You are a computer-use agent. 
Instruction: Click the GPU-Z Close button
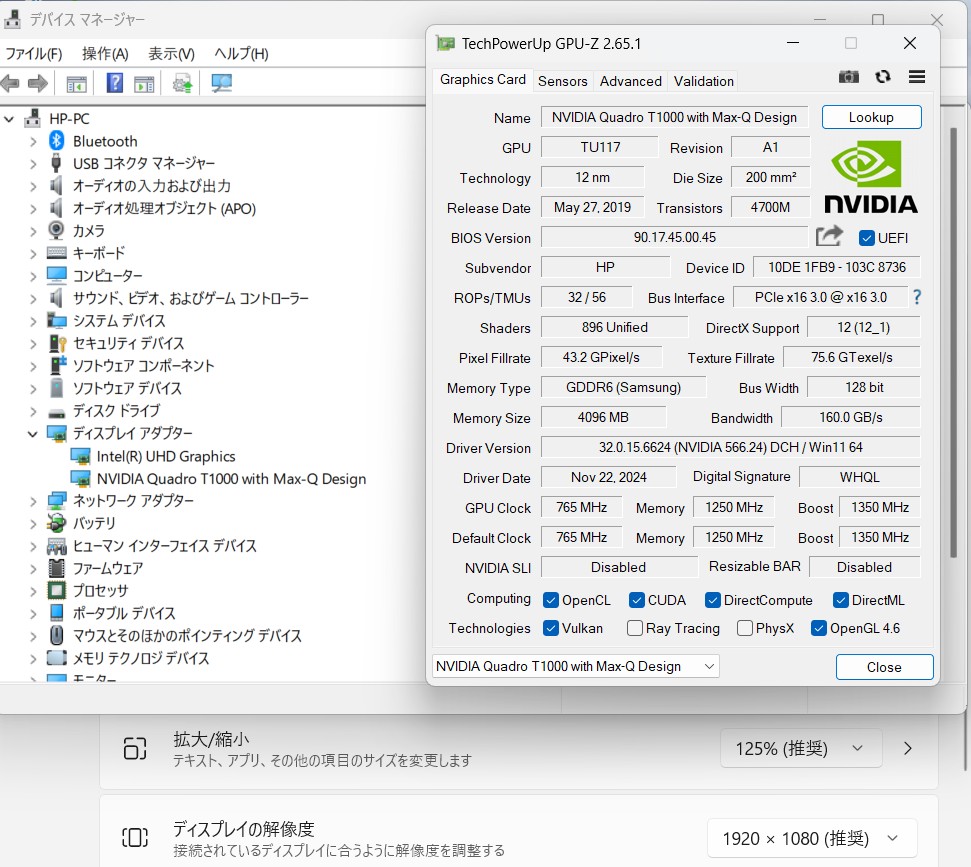coord(884,667)
